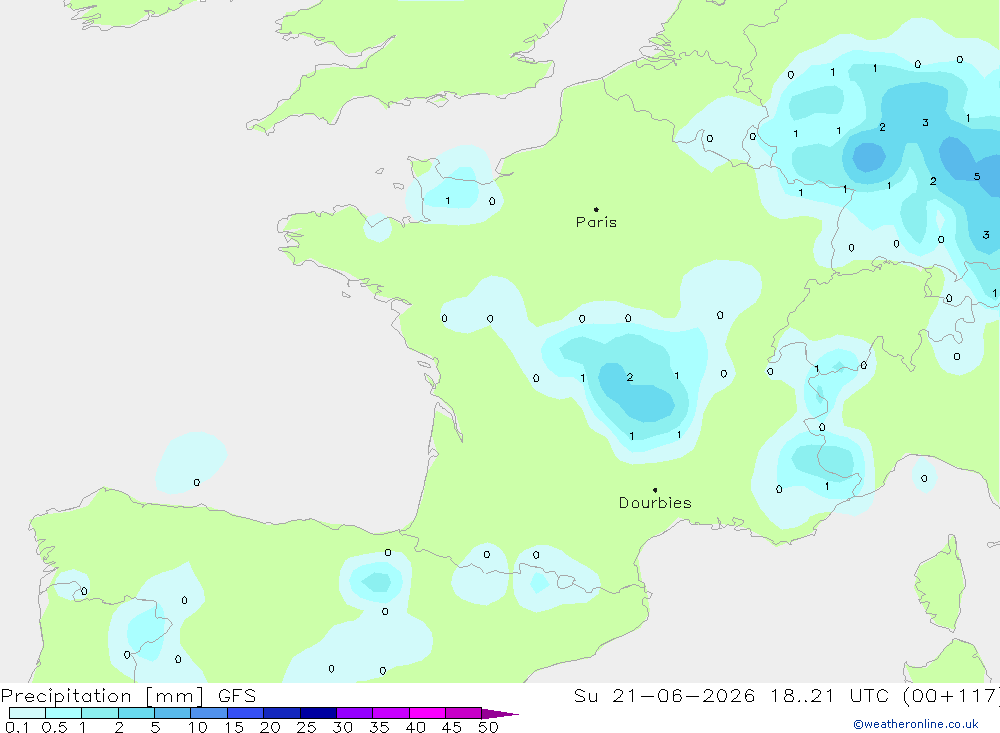The width and height of the screenshot is (1000, 733).
Task: Click the legend label '10'
Action: point(198,727)
